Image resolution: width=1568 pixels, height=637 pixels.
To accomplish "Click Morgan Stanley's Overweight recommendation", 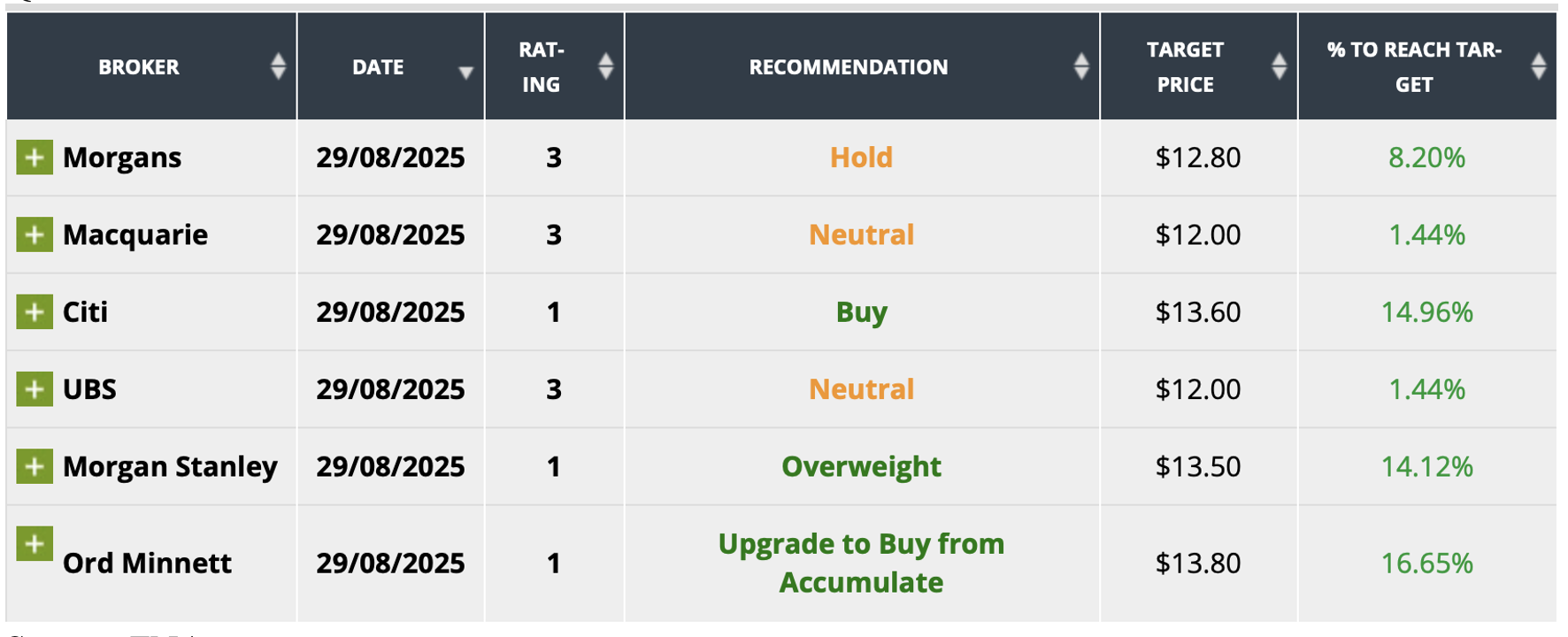I will click(x=861, y=466).
